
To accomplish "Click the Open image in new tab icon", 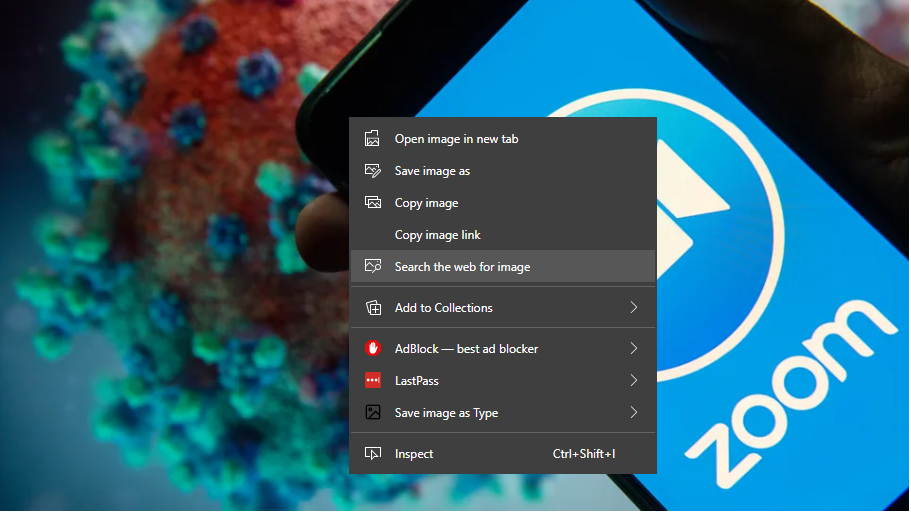I will coord(372,139).
